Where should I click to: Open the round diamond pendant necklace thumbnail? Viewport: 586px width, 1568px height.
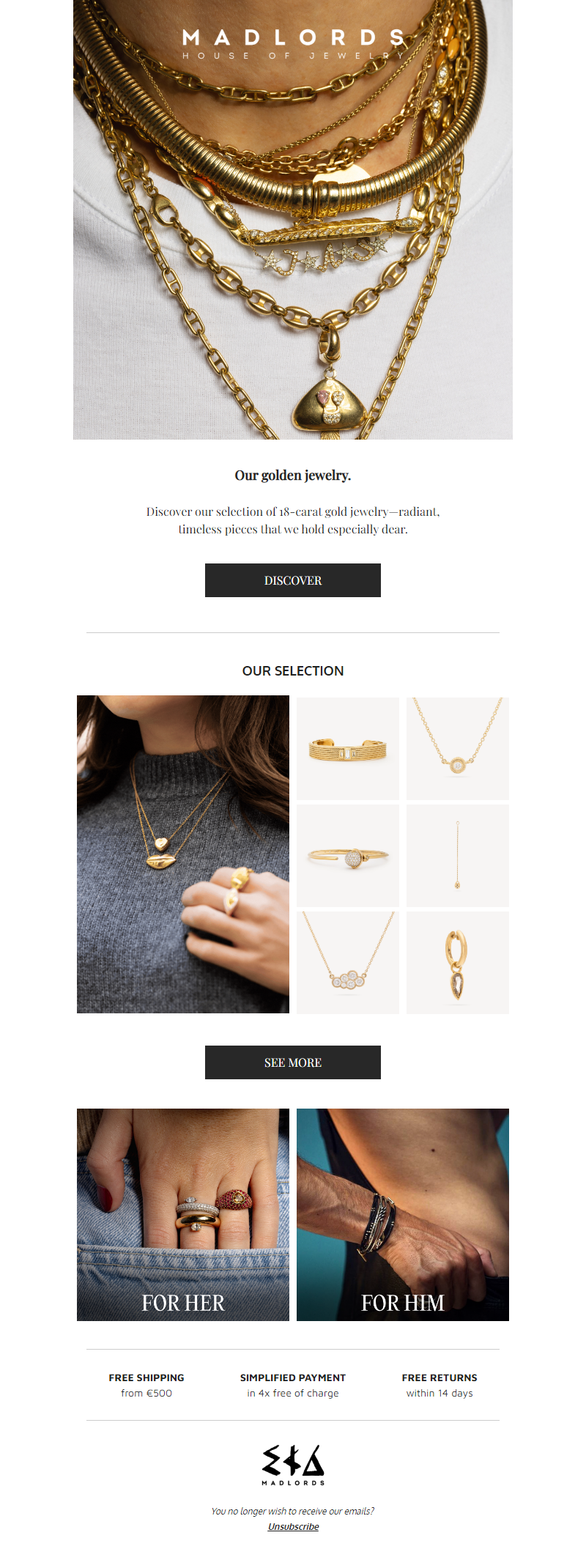click(x=458, y=748)
